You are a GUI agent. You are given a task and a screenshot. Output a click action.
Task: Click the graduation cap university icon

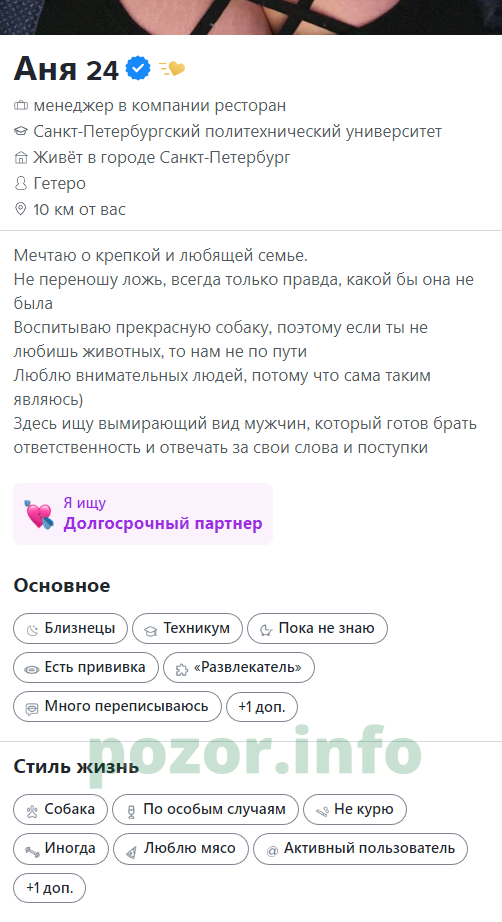(x=21, y=132)
